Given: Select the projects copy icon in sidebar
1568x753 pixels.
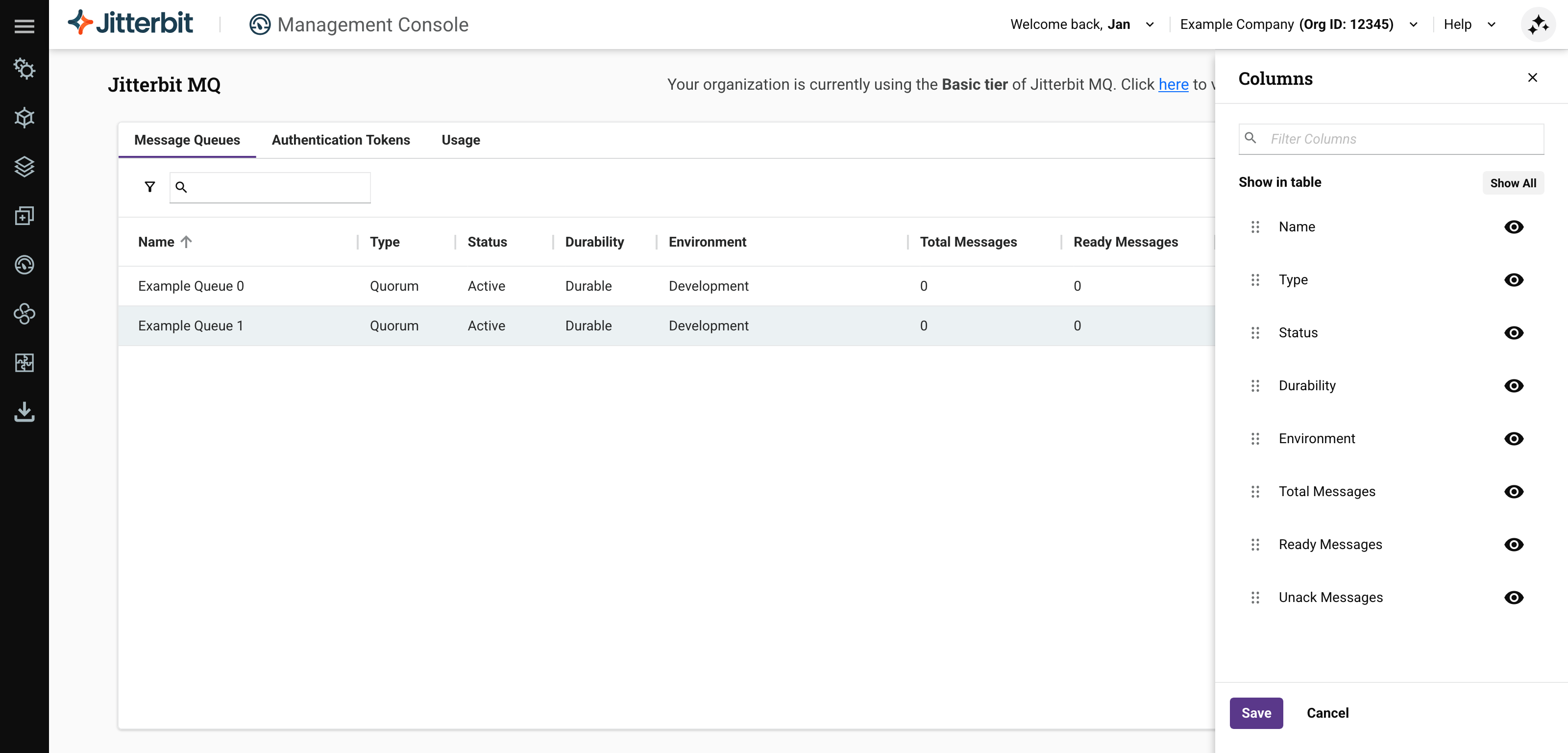Looking at the screenshot, I should click(x=24, y=216).
